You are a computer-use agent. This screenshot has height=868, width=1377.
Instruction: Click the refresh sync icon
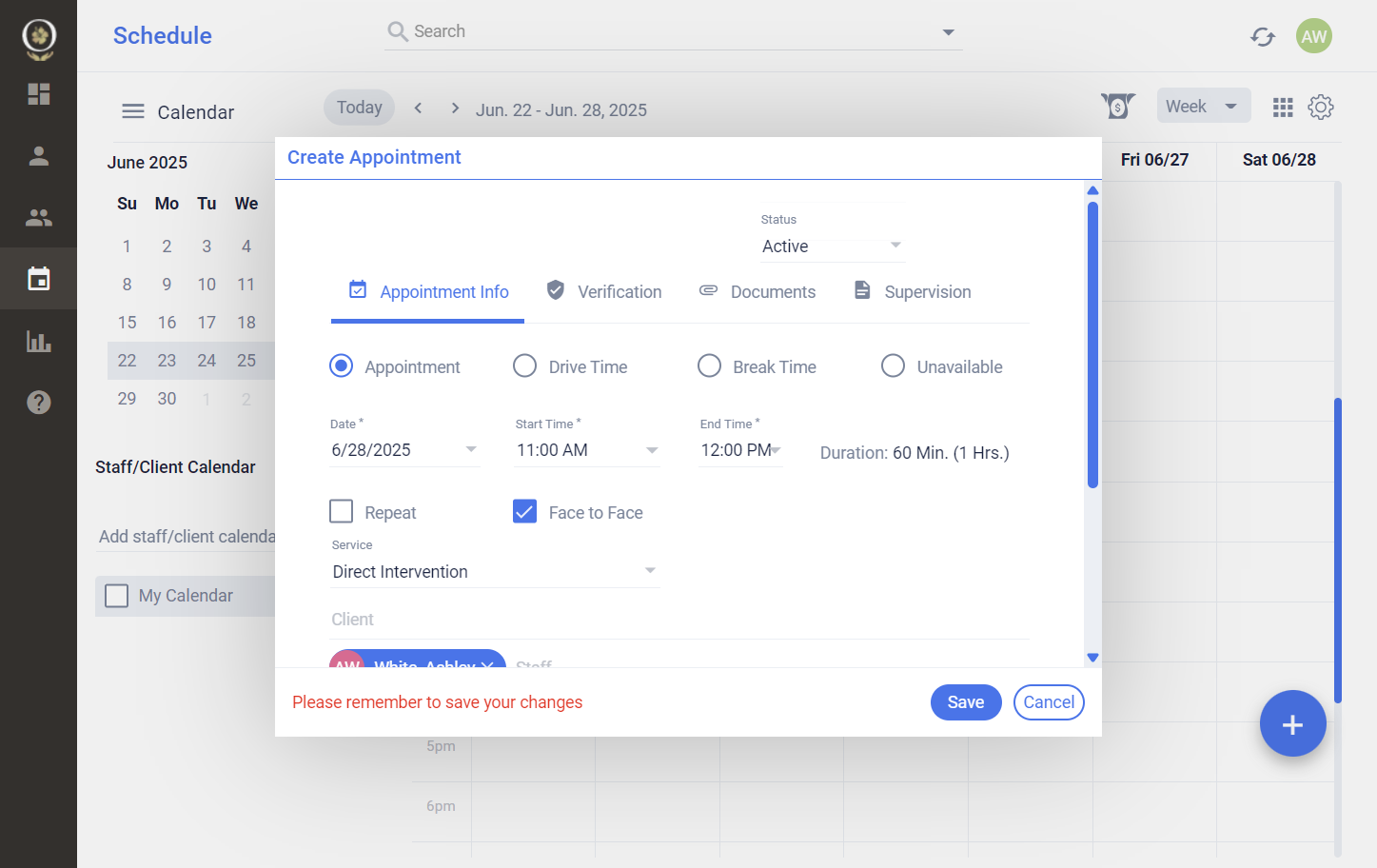1263,36
